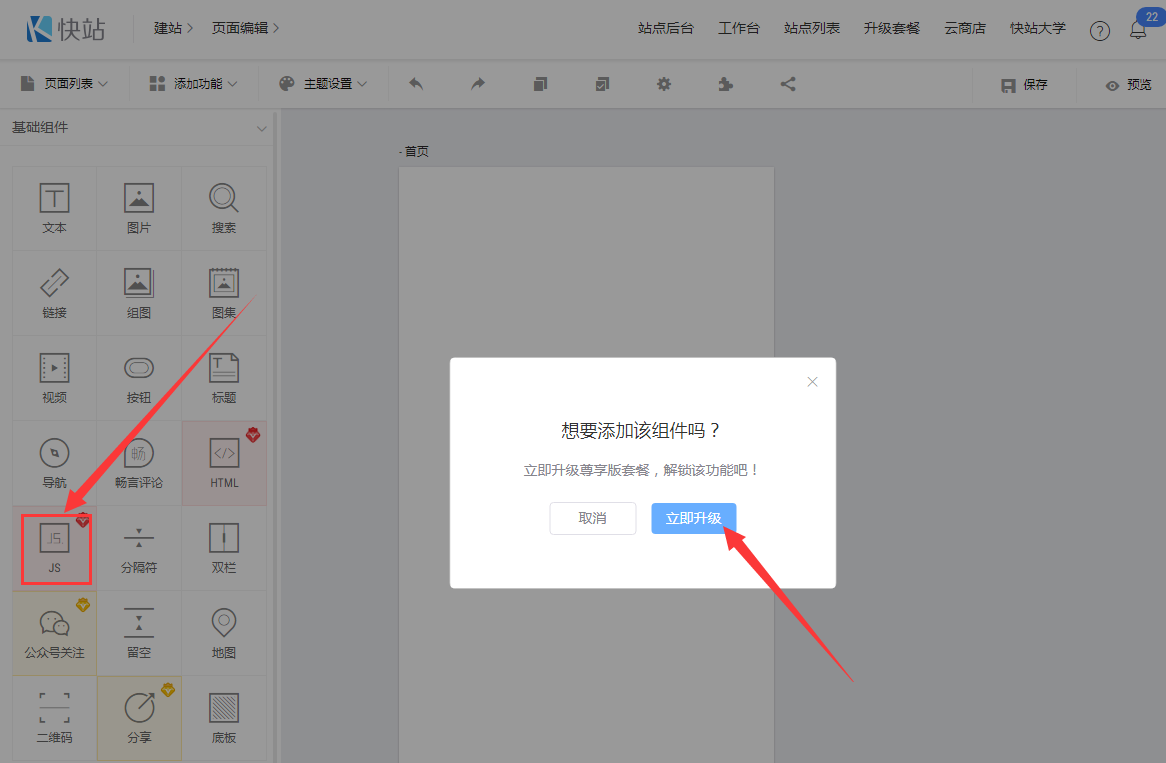Open the notification bell icon
The width and height of the screenshot is (1166, 763).
[1138, 30]
